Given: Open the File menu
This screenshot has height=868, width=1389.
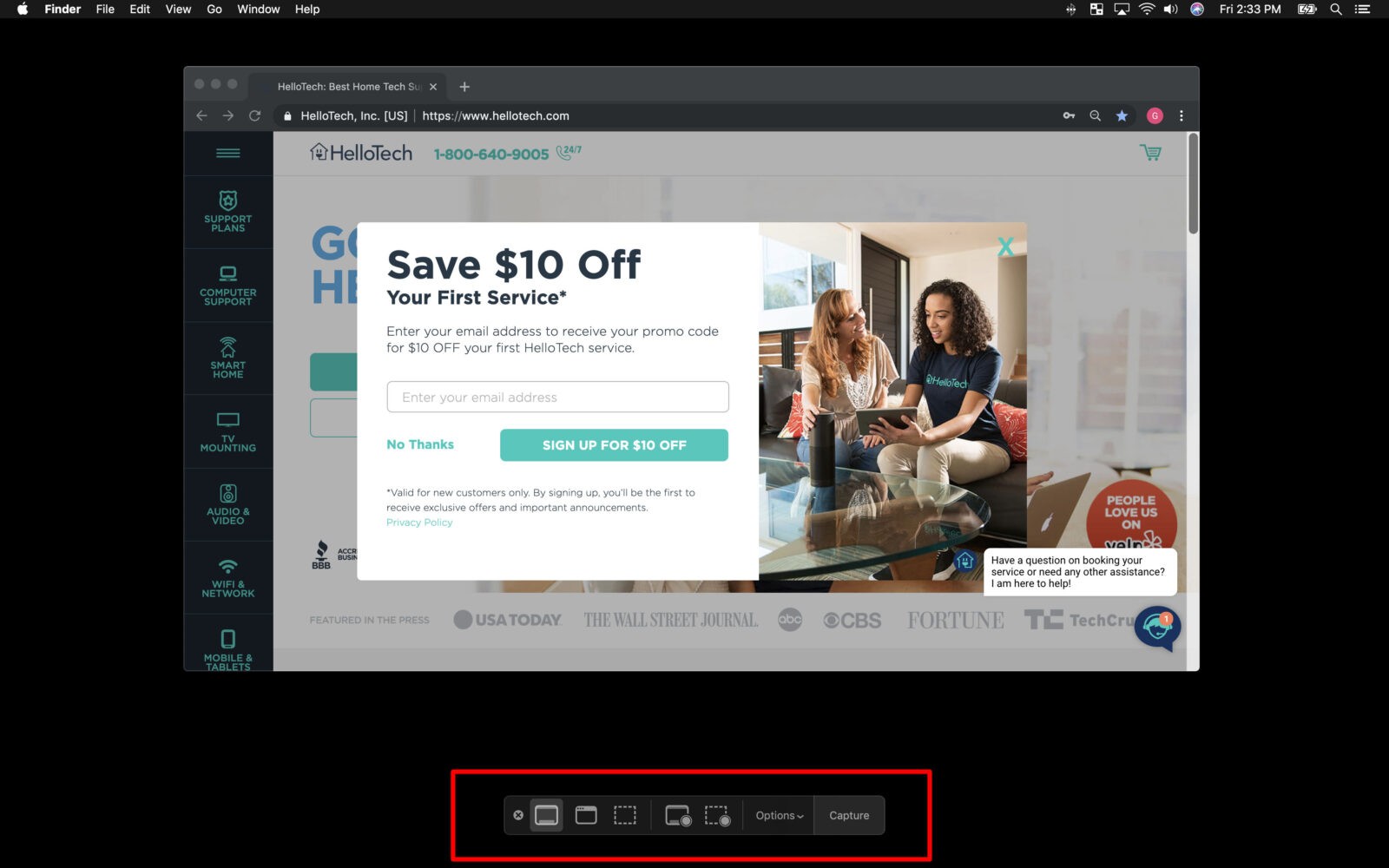Looking at the screenshot, I should 105,9.
